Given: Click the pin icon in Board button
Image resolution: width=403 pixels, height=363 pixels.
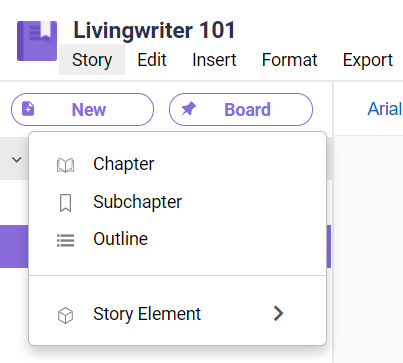Looking at the screenshot, I should coord(188,109).
